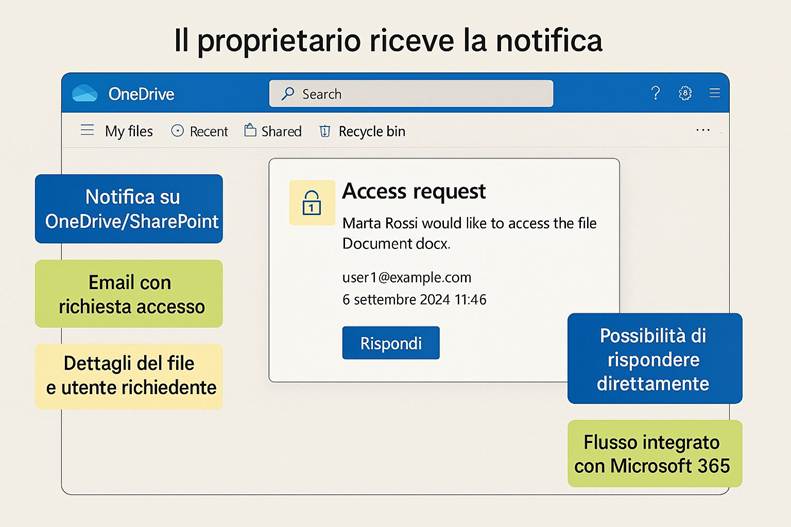
Task: Click the Shared folder icon
Action: tap(250, 130)
